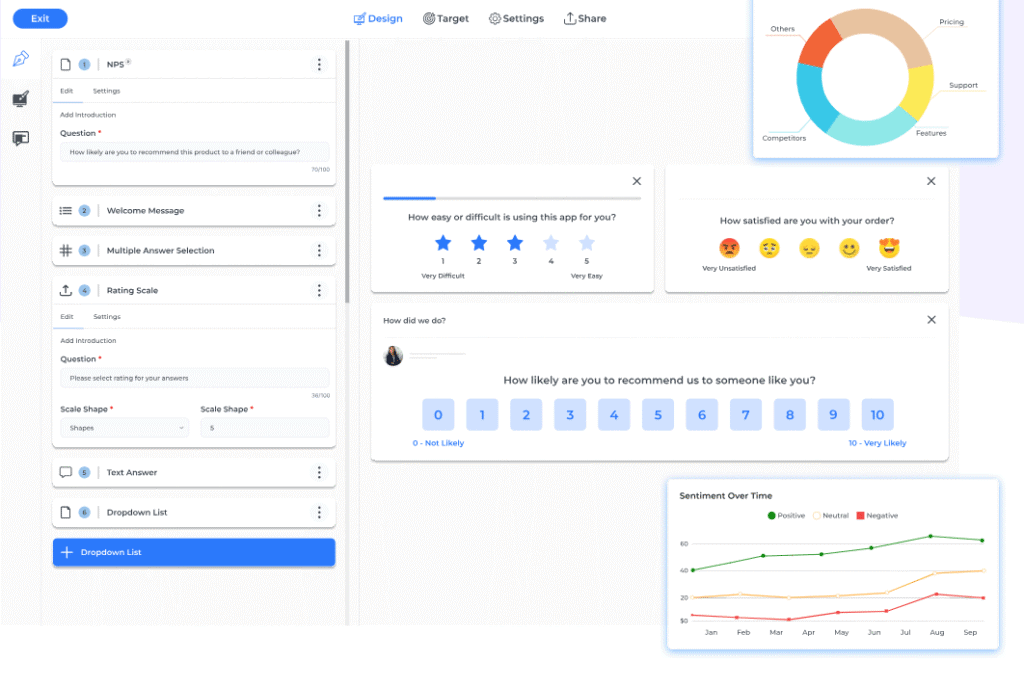The height and width of the screenshot is (688, 1024).
Task: Rate three stars on ease question
Action: [515, 243]
